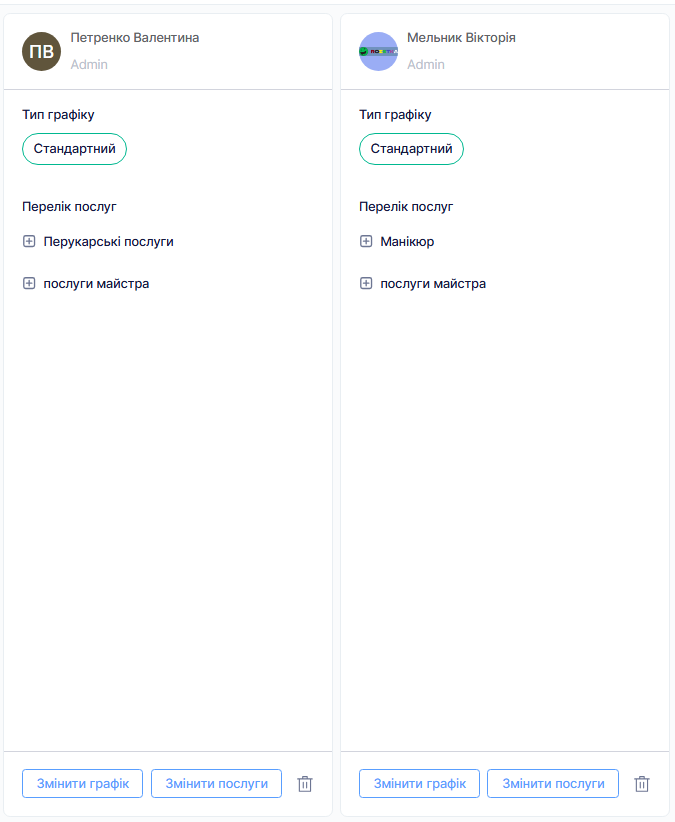This screenshot has width=675, height=822.
Task: Expand the Перукарські послуги plus icon
Action: coord(29,241)
